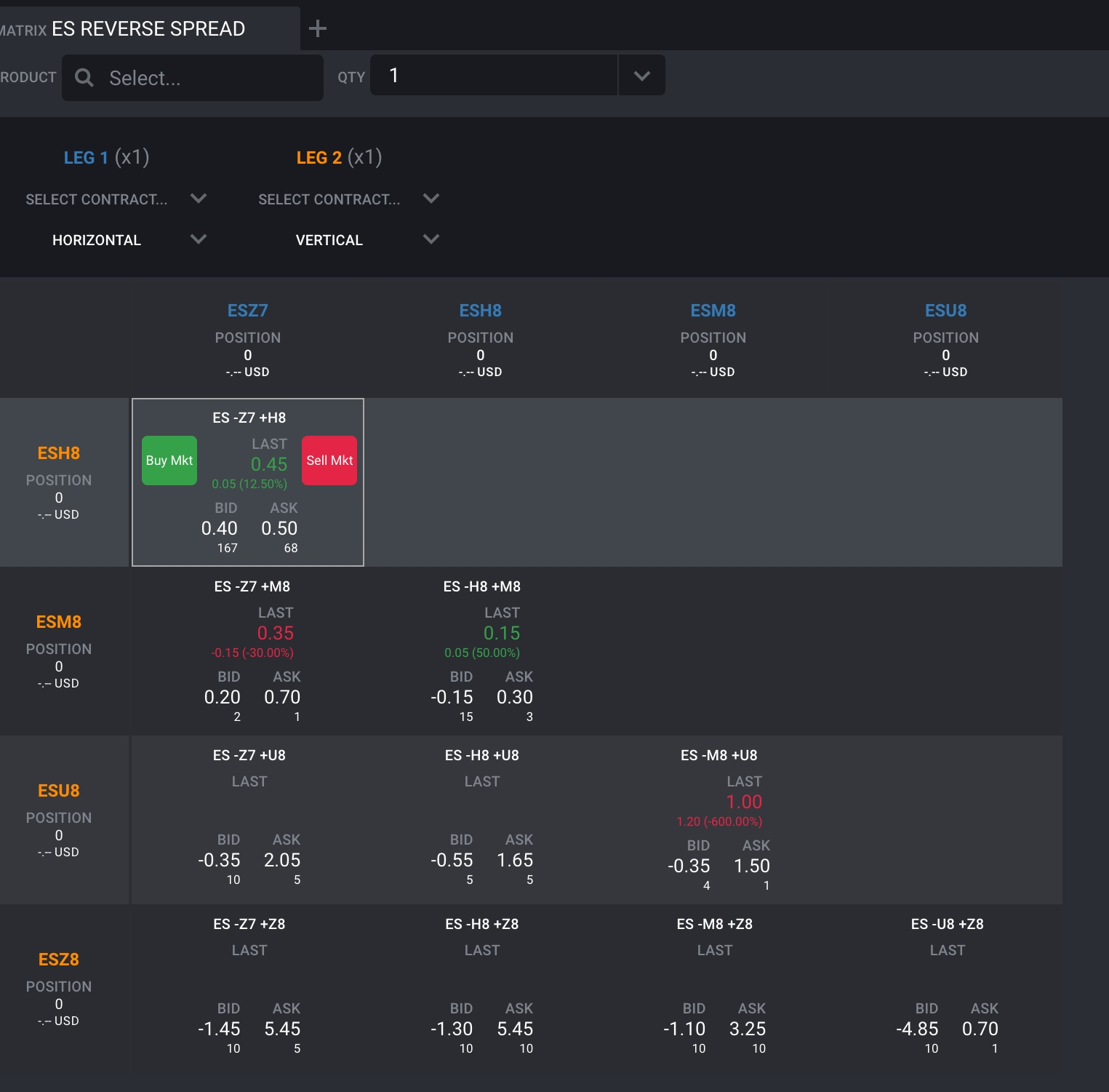Screen dimensions: 1109x1092
Task: Expand Leg 2 Select Contract dropdown
Action: pyautogui.click(x=431, y=199)
